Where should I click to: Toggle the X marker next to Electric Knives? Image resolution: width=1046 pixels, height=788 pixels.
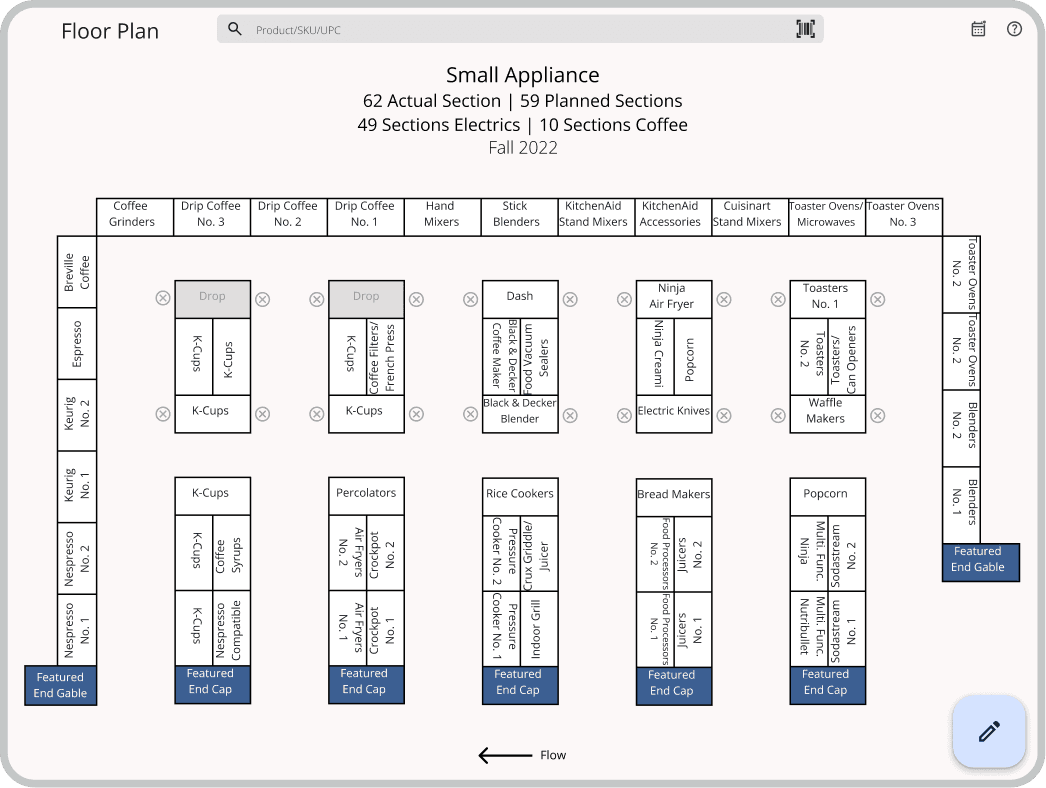(x=623, y=414)
